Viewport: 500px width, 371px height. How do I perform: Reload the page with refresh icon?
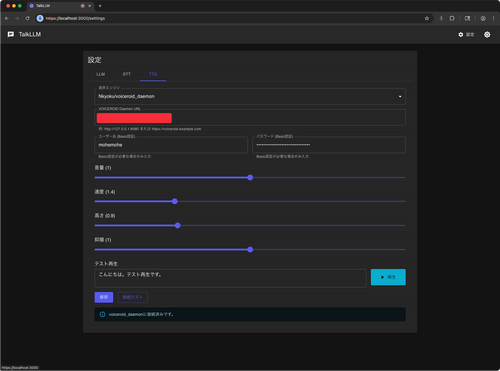pos(28,18)
